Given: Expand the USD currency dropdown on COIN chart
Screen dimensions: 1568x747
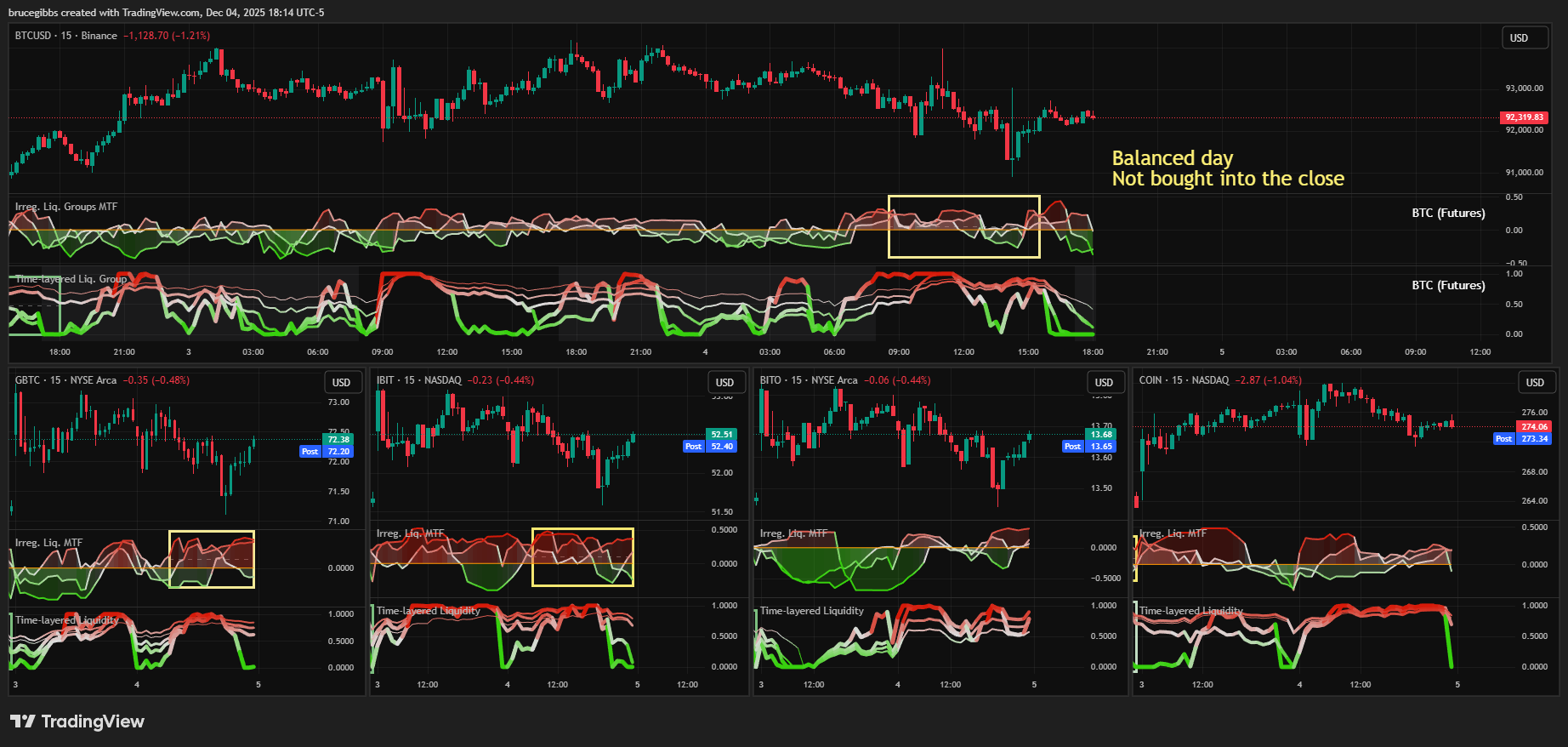Looking at the screenshot, I should 1534,383.
